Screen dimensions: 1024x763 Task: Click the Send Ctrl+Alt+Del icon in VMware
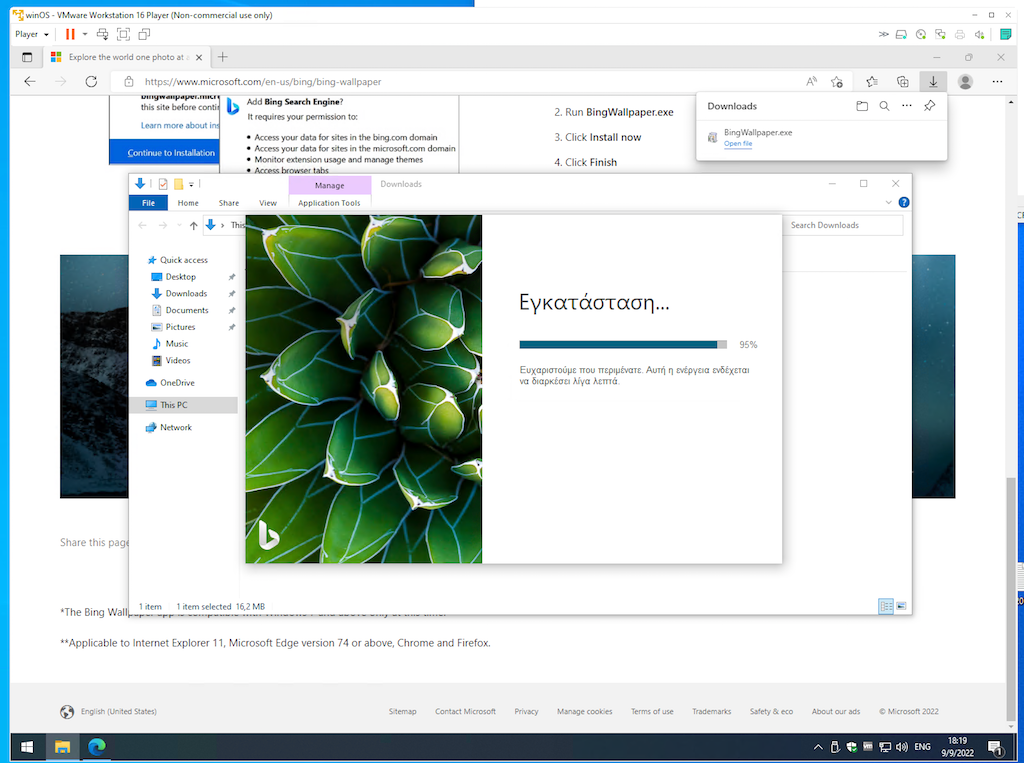coord(103,34)
